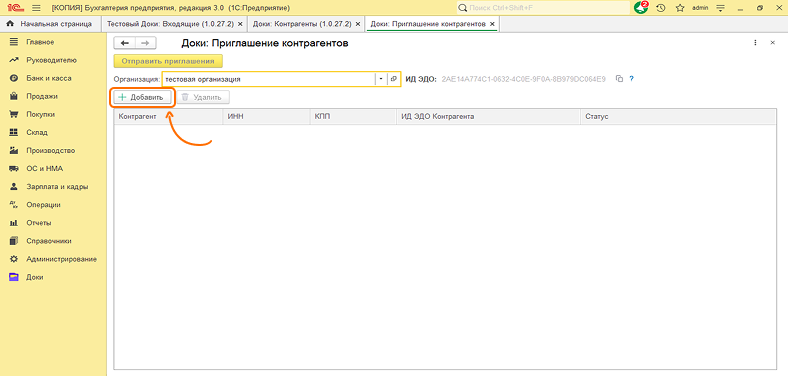Open the history clock icon
This screenshot has height=376, width=788.
[661, 8]
